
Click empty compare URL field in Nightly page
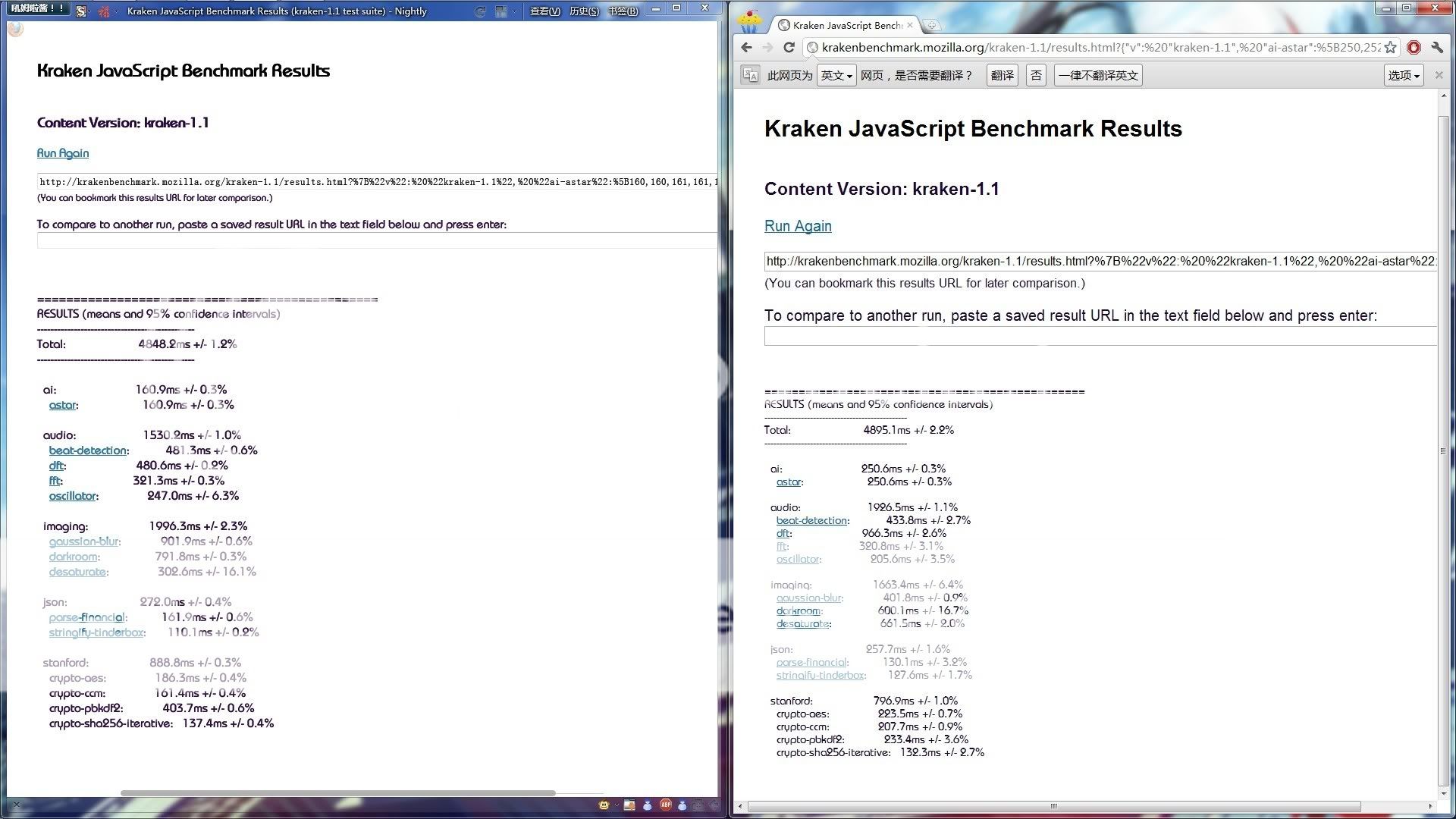(377, 240)
